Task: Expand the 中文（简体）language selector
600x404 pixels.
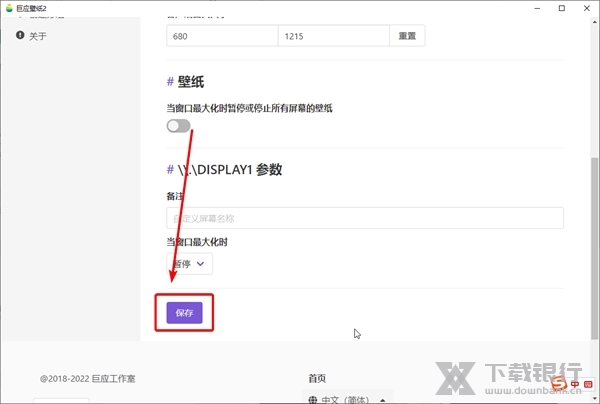Action: 347,400
